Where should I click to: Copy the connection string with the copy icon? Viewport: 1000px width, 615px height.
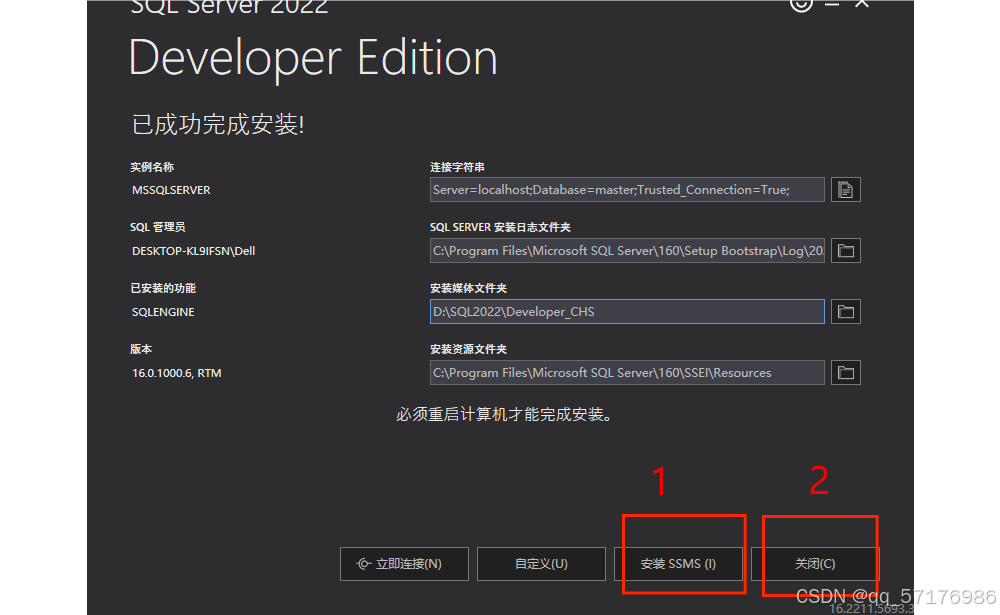click(x=846, y=190)
